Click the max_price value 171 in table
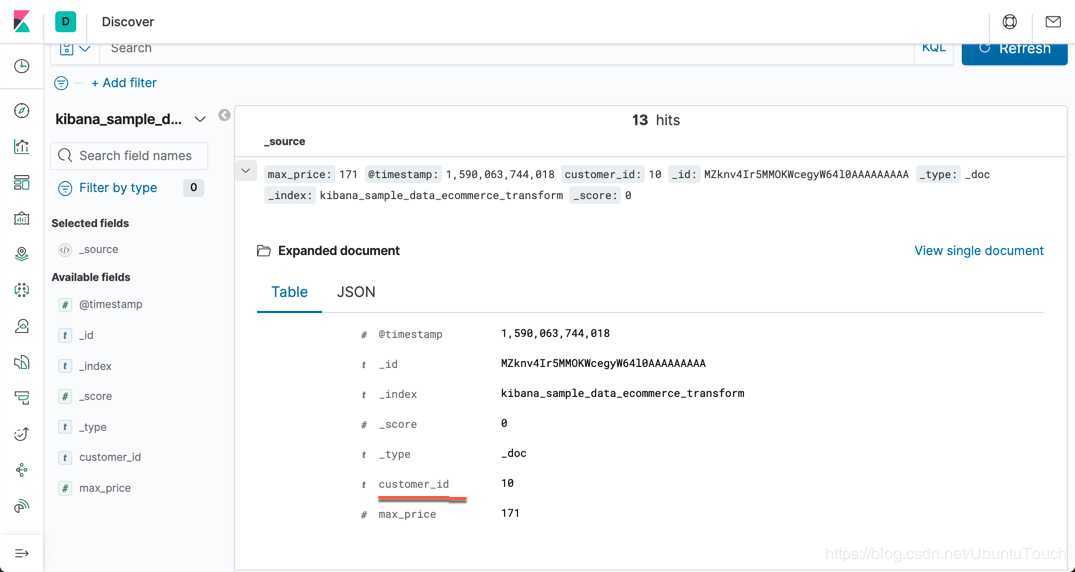This screenshot has height=572, width=1075. [510, 514]
